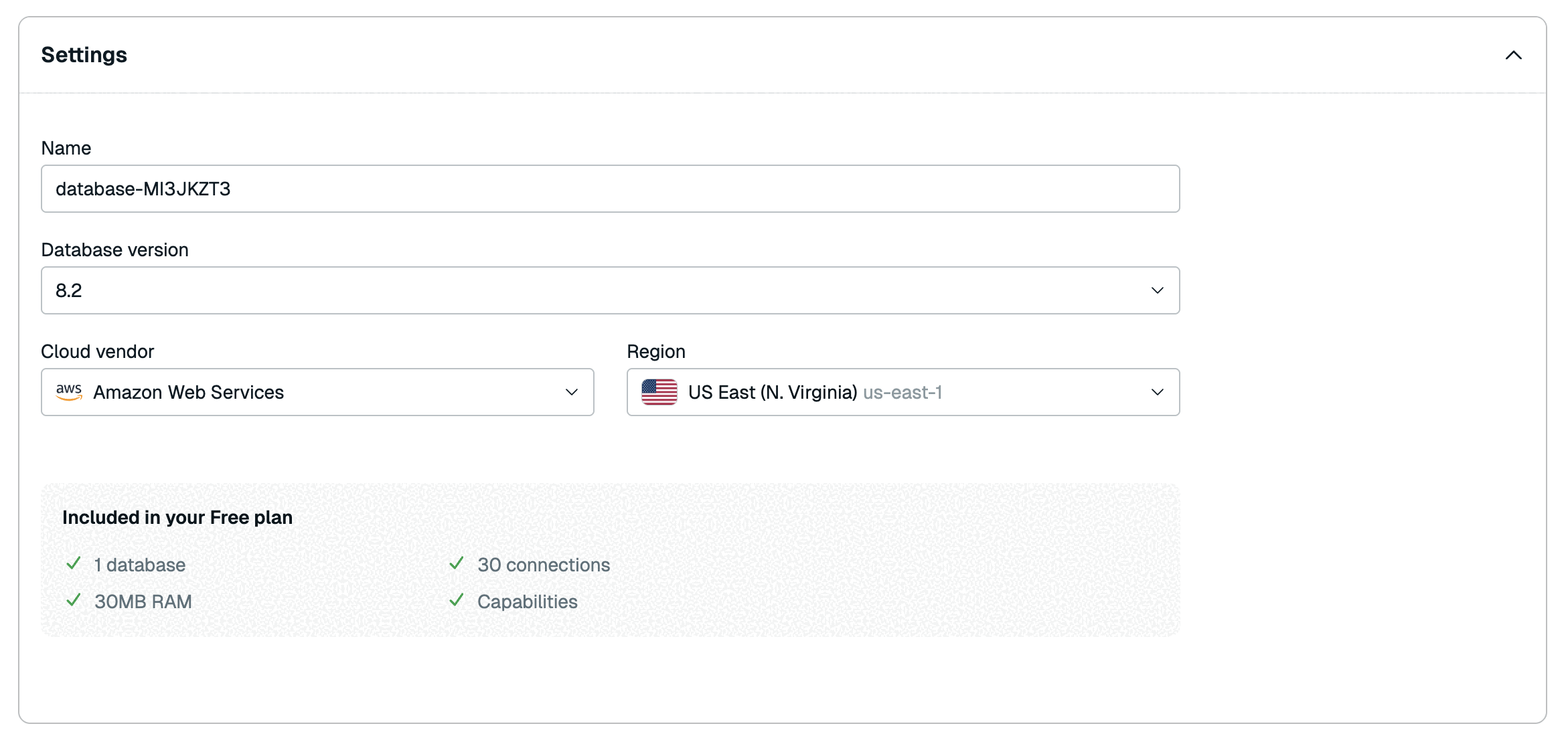Click the US flag icon
Image resolution: width=1568 pixels, height=744 pixels.
click(659, 392)
